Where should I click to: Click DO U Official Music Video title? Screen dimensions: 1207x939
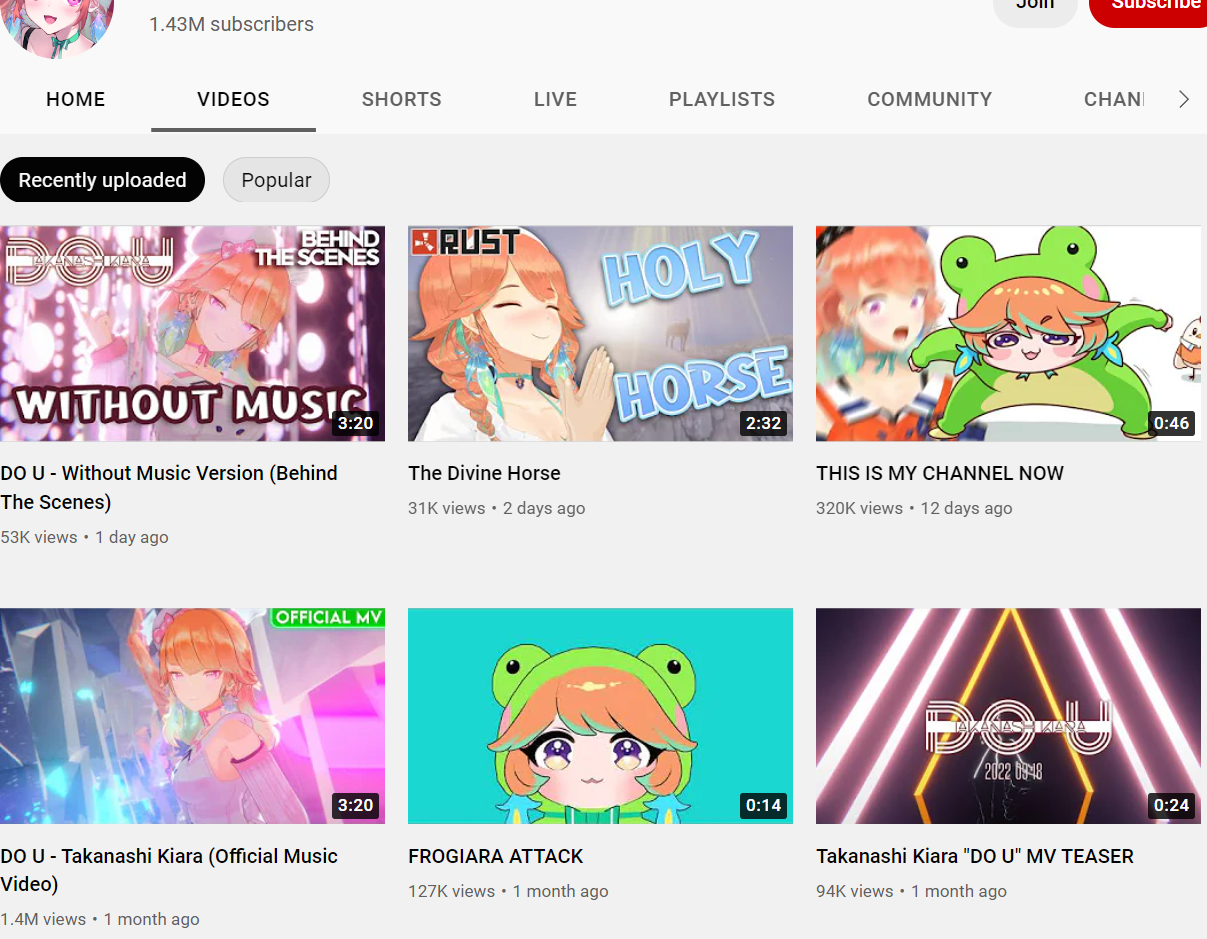(x=169, y=870)
